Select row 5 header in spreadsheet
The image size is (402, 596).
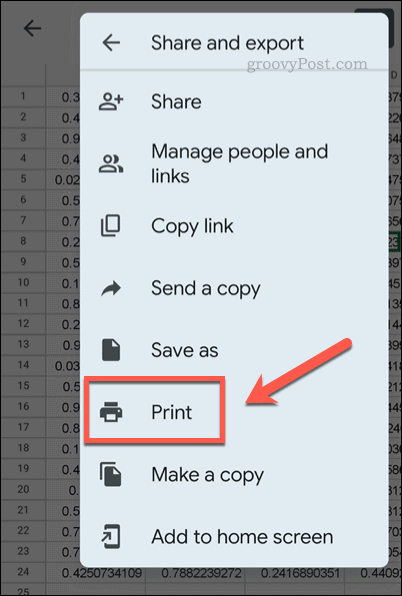pyautogui.click(x=23, y=179)
